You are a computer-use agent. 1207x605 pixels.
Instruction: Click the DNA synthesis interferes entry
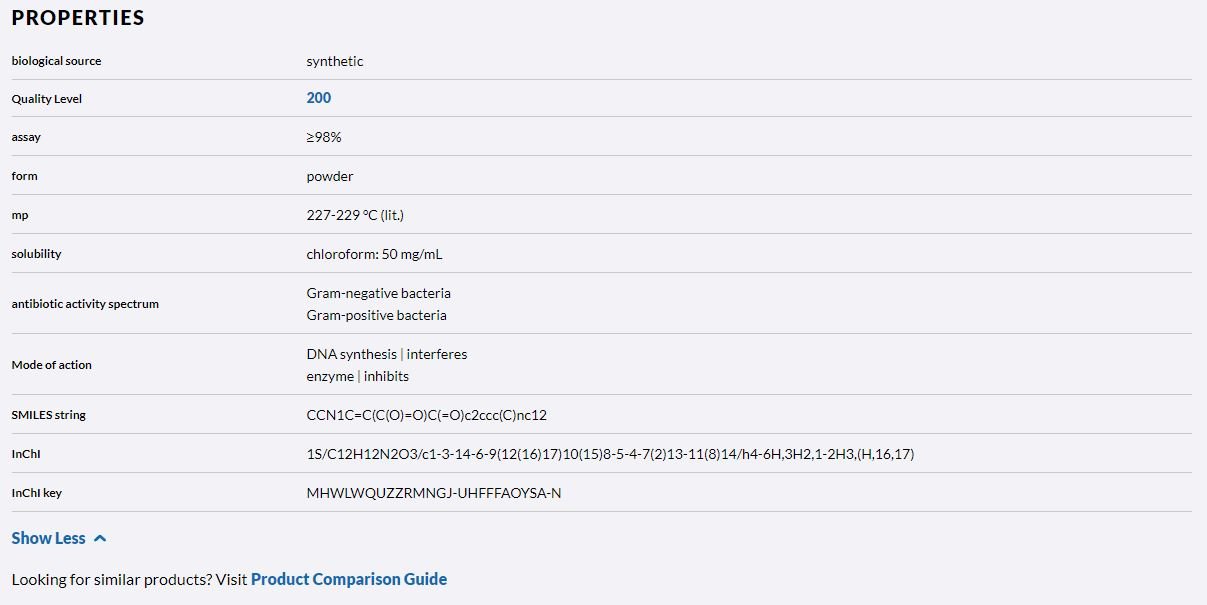[x=386, y=354]
